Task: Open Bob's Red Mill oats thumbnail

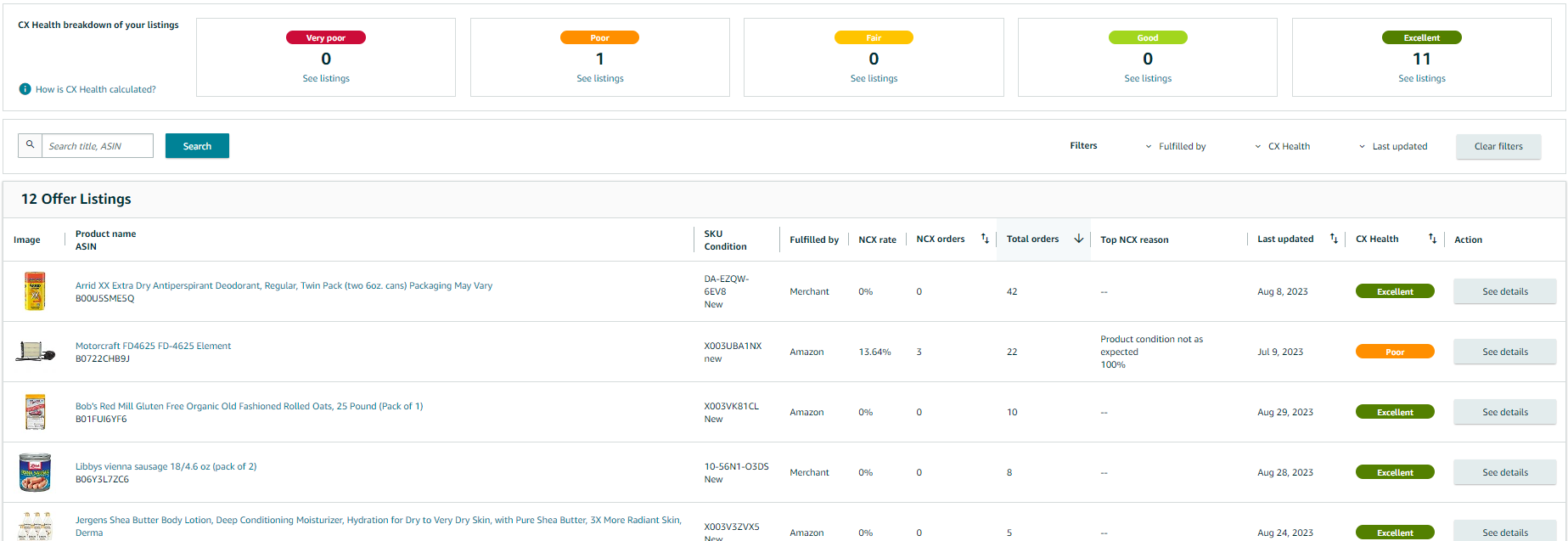Action: tap(35, 412)
